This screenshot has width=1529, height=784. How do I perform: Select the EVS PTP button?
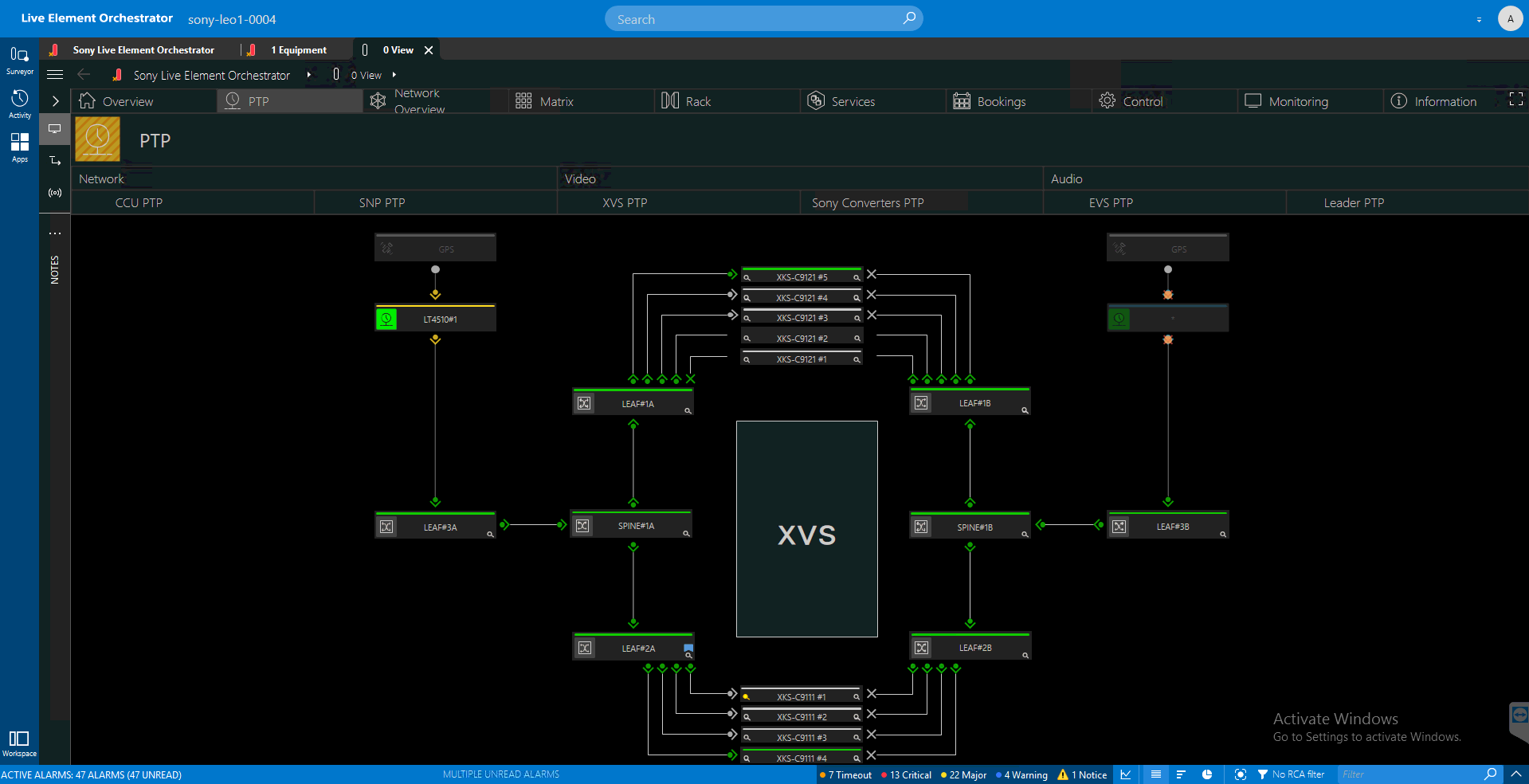pyautogui.click(x=1164, y=202)
